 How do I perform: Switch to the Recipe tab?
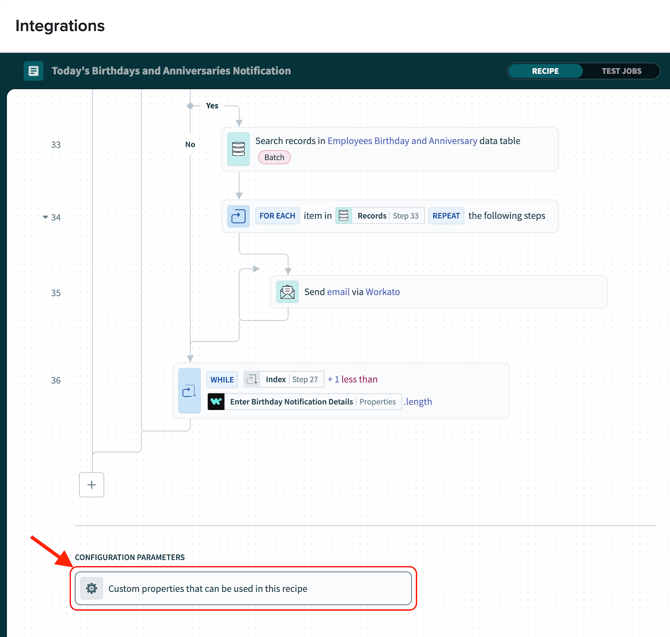[545, 71]
